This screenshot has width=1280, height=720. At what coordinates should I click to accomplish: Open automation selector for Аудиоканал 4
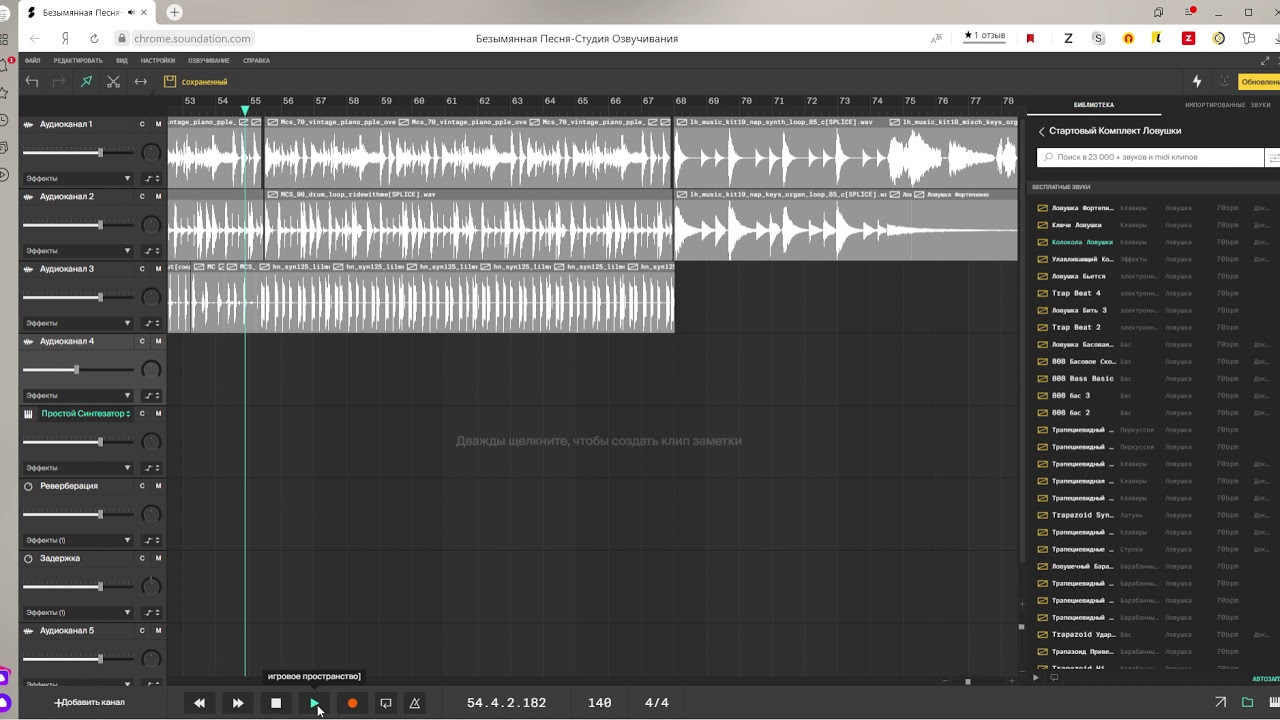point(152,396)
